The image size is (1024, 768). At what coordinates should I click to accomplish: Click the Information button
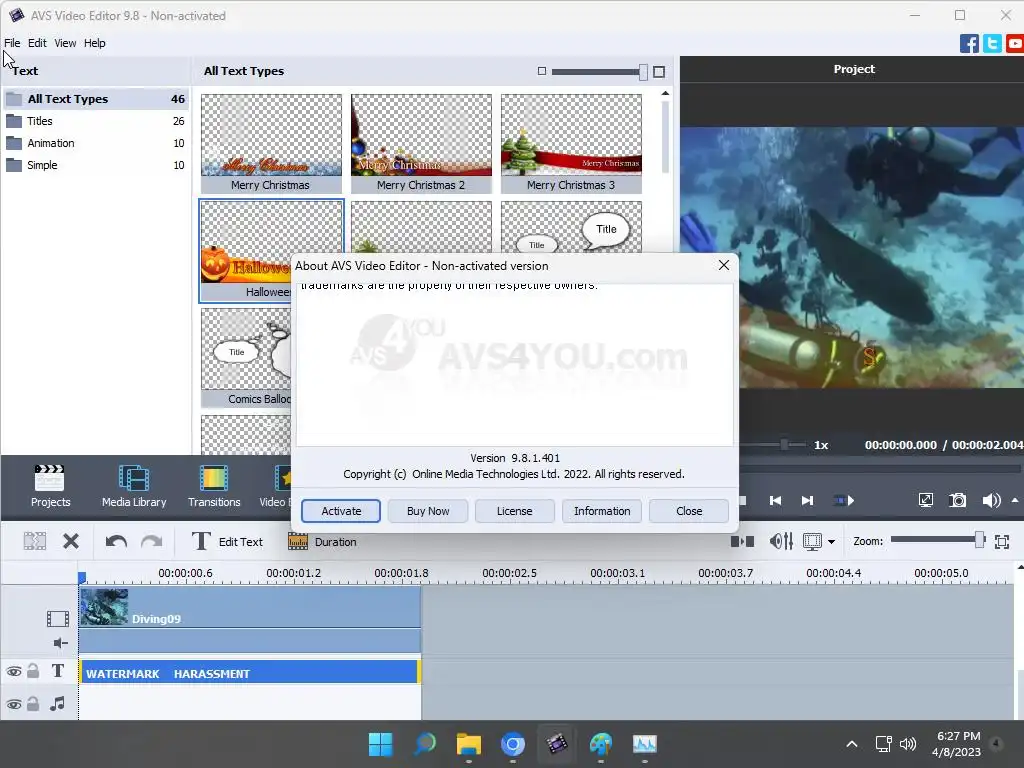click(602, 511)
